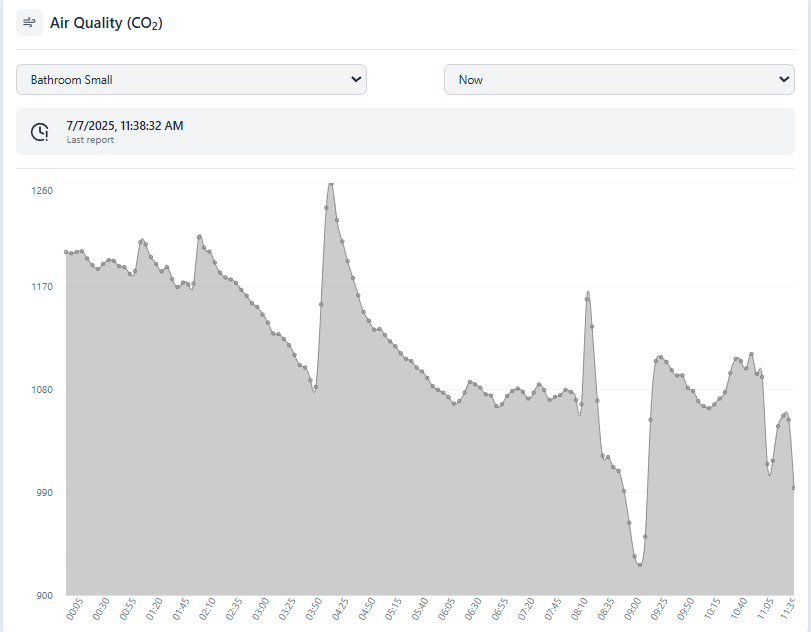Open the Bathroom Small room dropdown
The image size is (811, 632).
click(191, 80)
